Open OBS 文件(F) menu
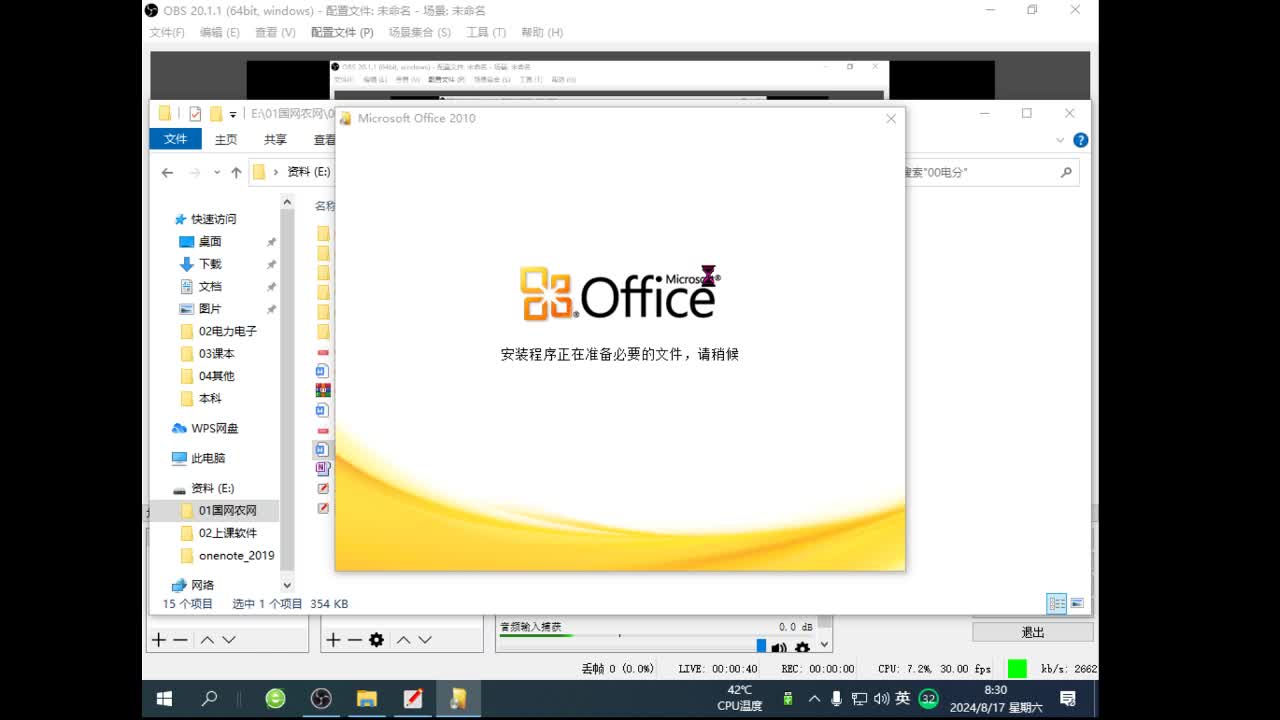The width and height of the screenshot is (1280, 720). click(x=167, y=32)
